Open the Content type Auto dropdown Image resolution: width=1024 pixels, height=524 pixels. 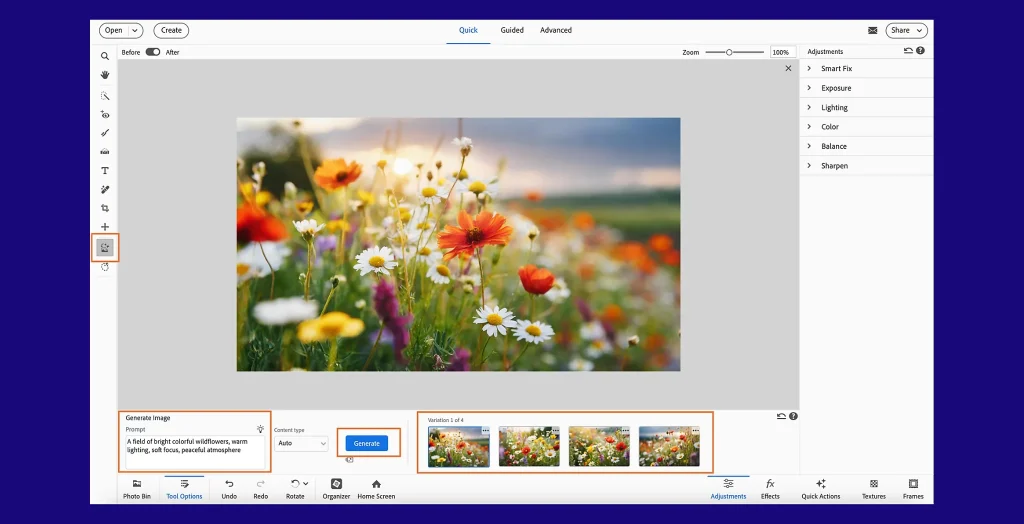pos(301,443)
